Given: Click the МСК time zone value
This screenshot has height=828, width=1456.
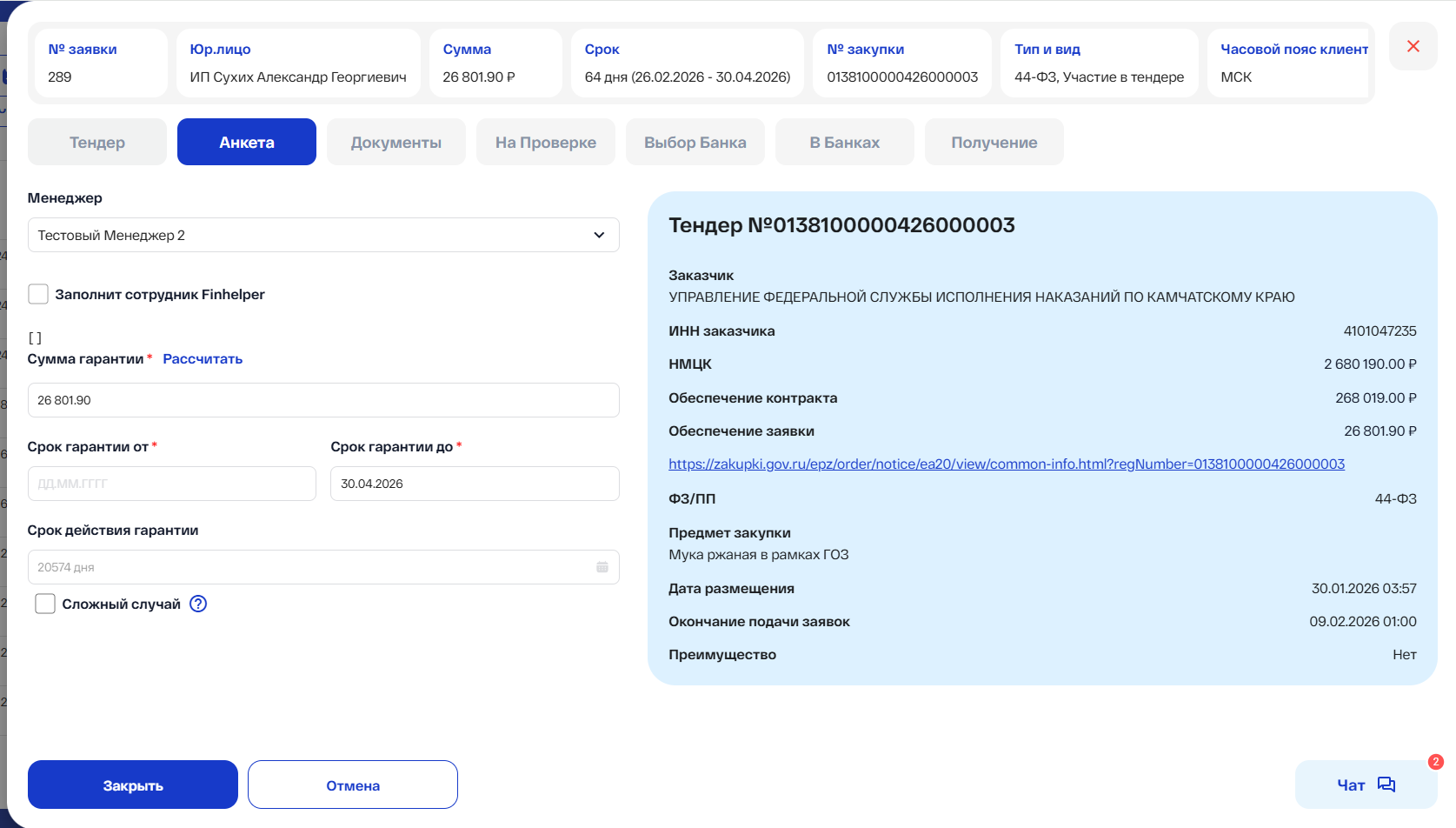Looking at the screenshot, I should point(1236,77).
